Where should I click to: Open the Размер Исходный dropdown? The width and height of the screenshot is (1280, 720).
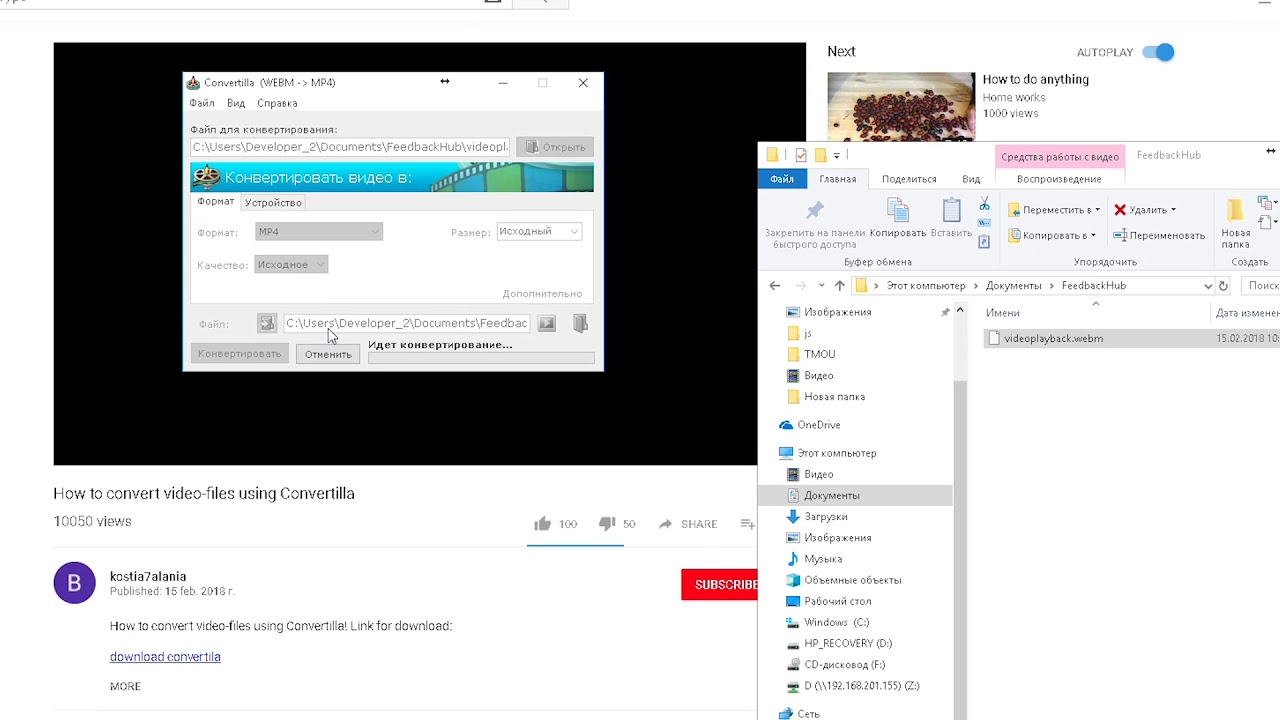pos(539,232)
